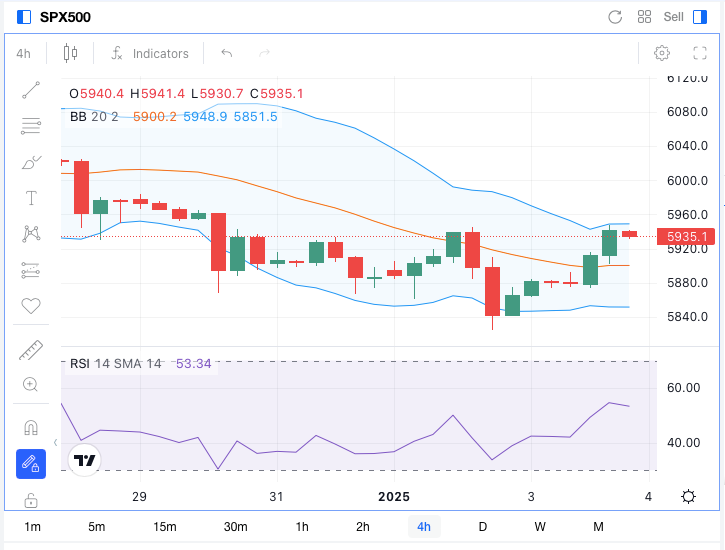Image resolution: width=725 pixels, height=550 pixels.
Task: Open the candlestick chart type dropdown
Action: (x=69, y=53)
